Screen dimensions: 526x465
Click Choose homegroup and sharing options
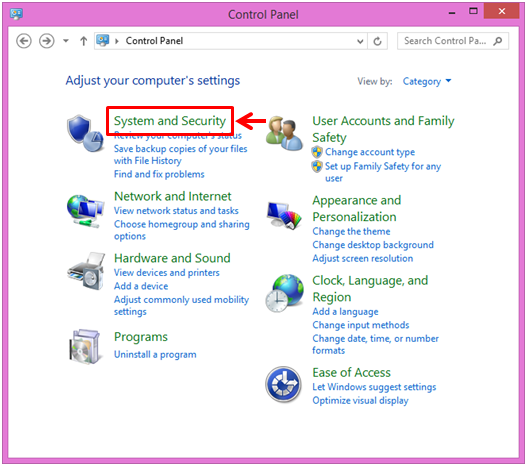tap(181, 230)
